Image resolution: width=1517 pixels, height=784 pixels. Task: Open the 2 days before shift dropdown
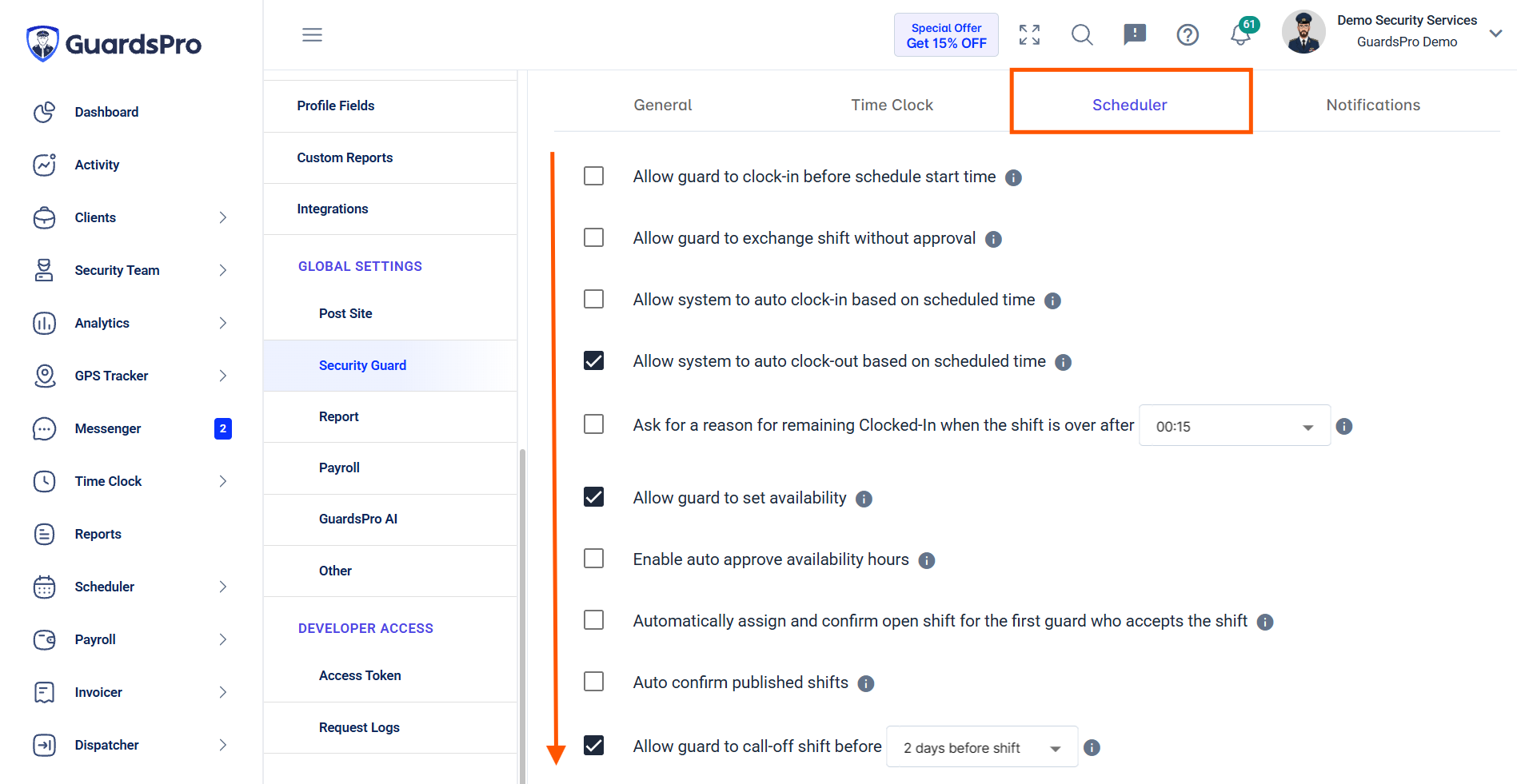pos(981,746)
